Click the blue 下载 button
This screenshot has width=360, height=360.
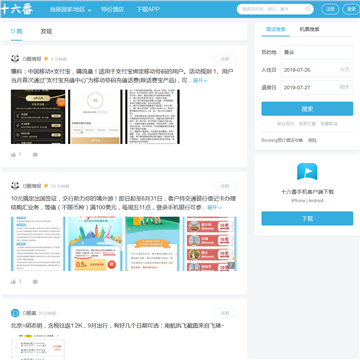coord(307,218)
